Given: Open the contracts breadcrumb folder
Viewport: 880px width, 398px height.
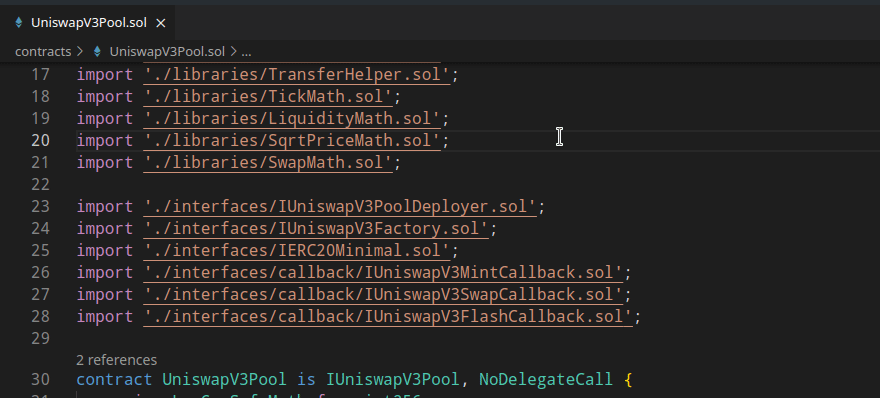Looking at the screenshot, I should (43, 52).
